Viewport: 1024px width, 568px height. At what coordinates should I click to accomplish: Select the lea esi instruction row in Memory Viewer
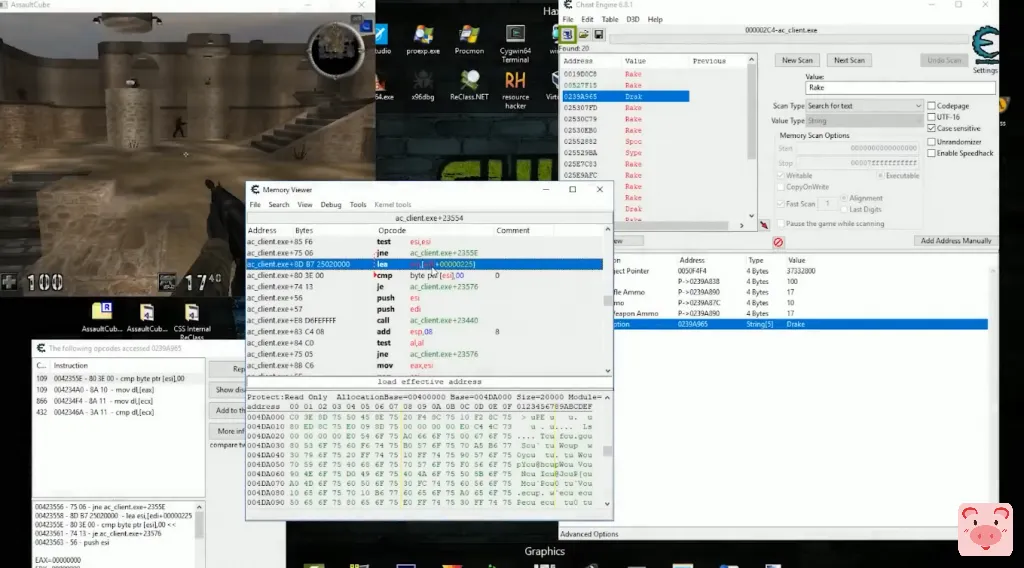424,264
